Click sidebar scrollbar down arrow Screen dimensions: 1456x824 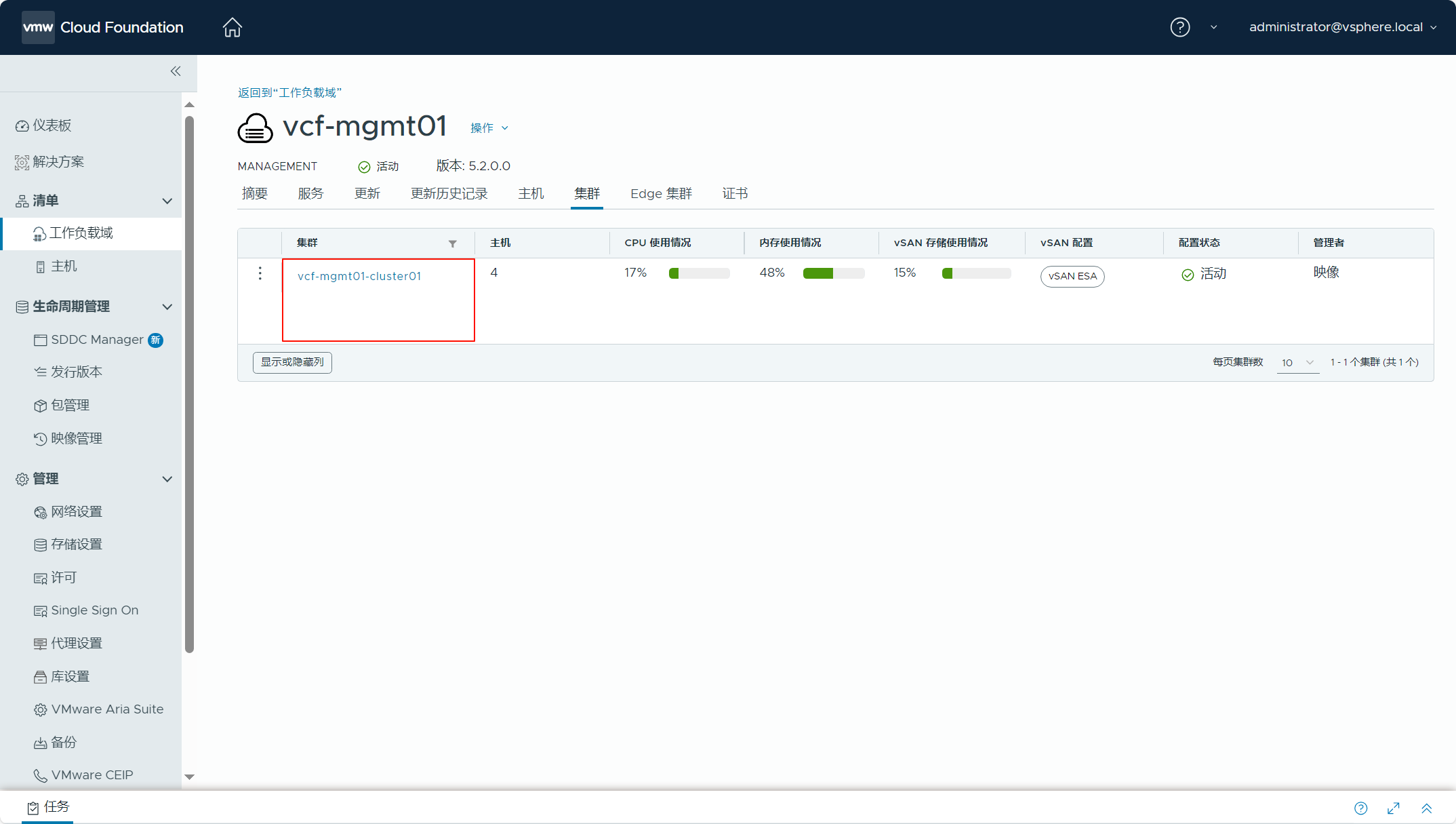click(x=190, y=777)
